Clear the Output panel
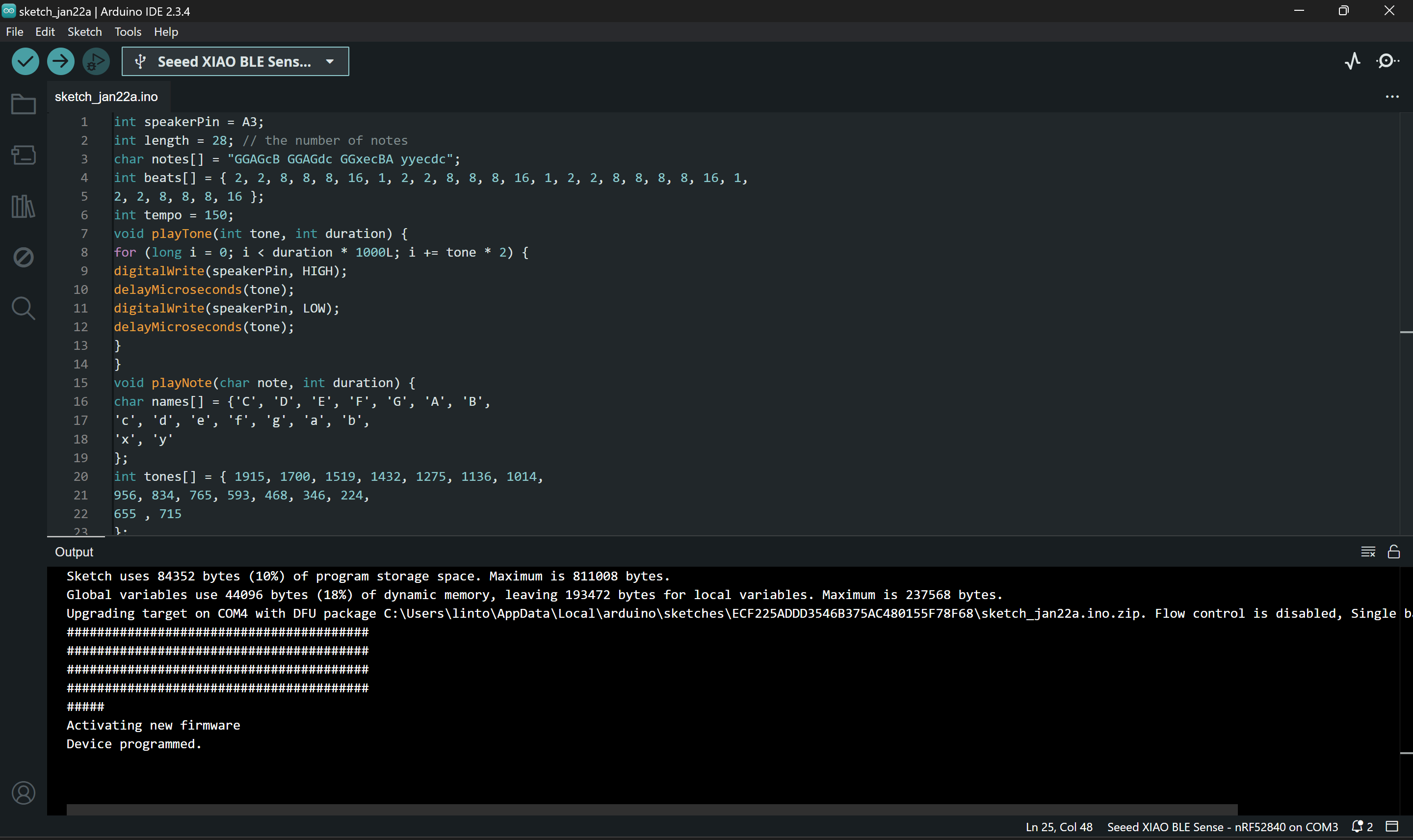The height and width of the screenshot is (840, 1413). tap(1368, 551)
